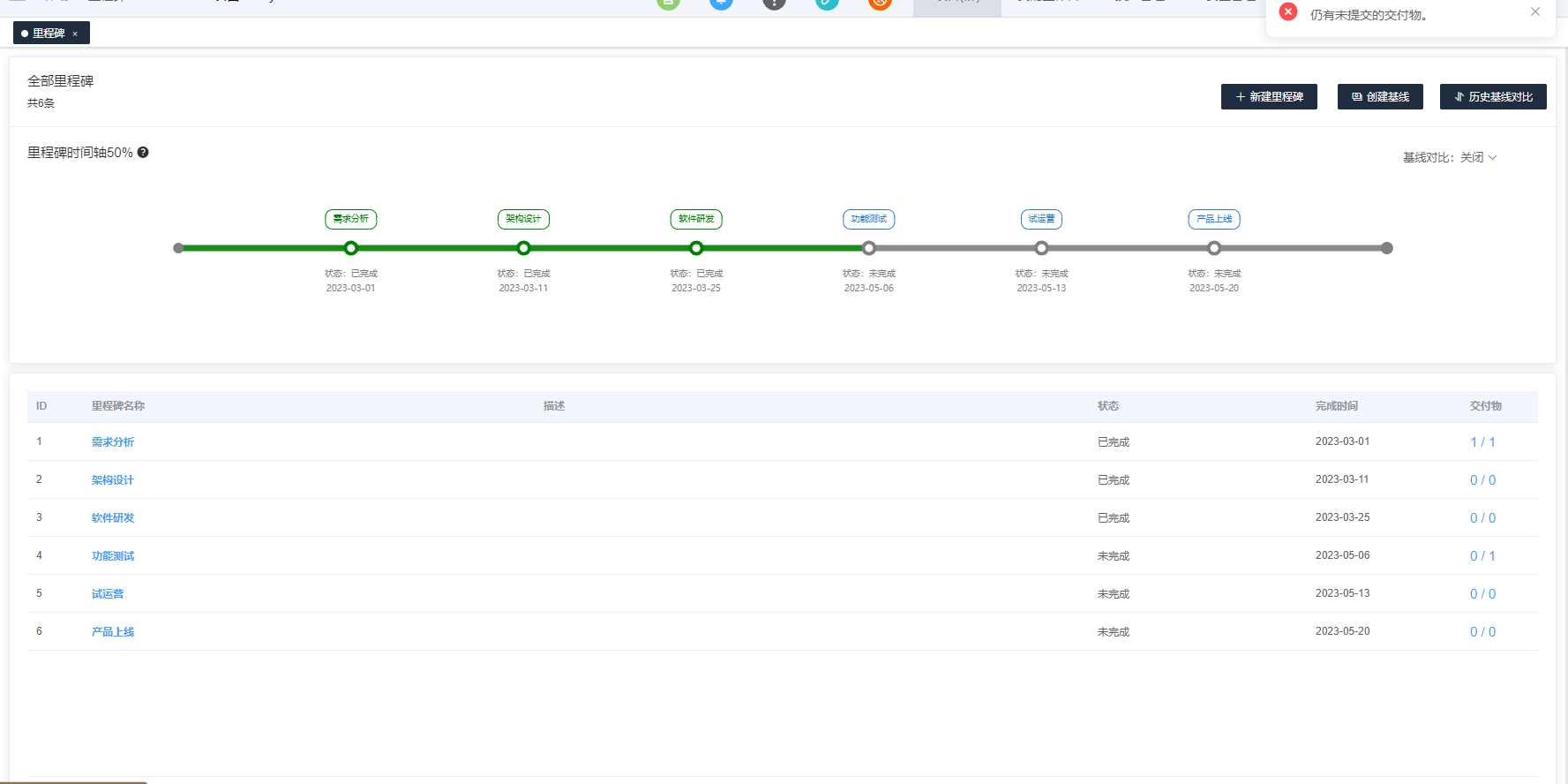
Task: Expand the 基线对比 dropdown
Action: click(x=1450, y=157)
